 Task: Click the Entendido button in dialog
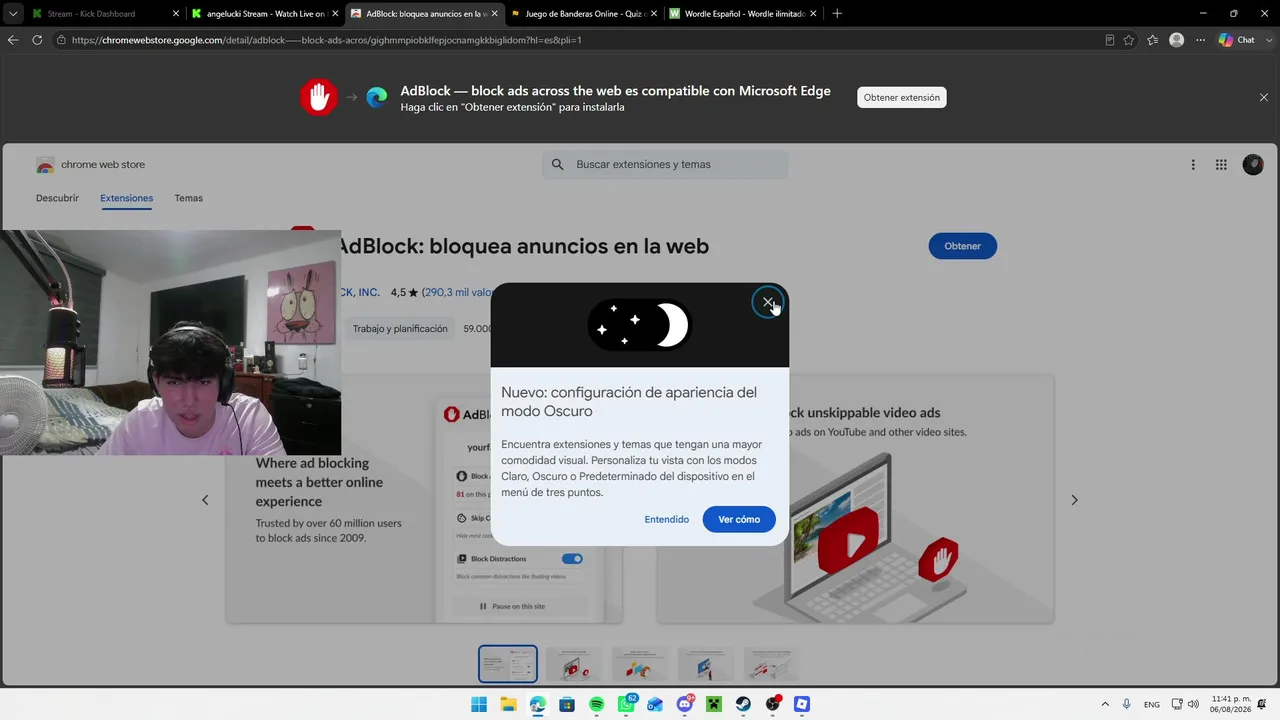click(x=666, y=519)
